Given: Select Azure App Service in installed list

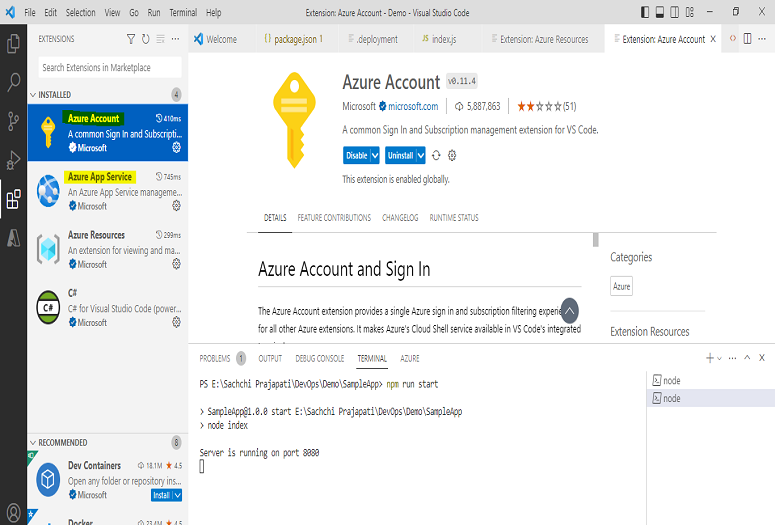Looking at the screenshot, I should click(108, 191).
